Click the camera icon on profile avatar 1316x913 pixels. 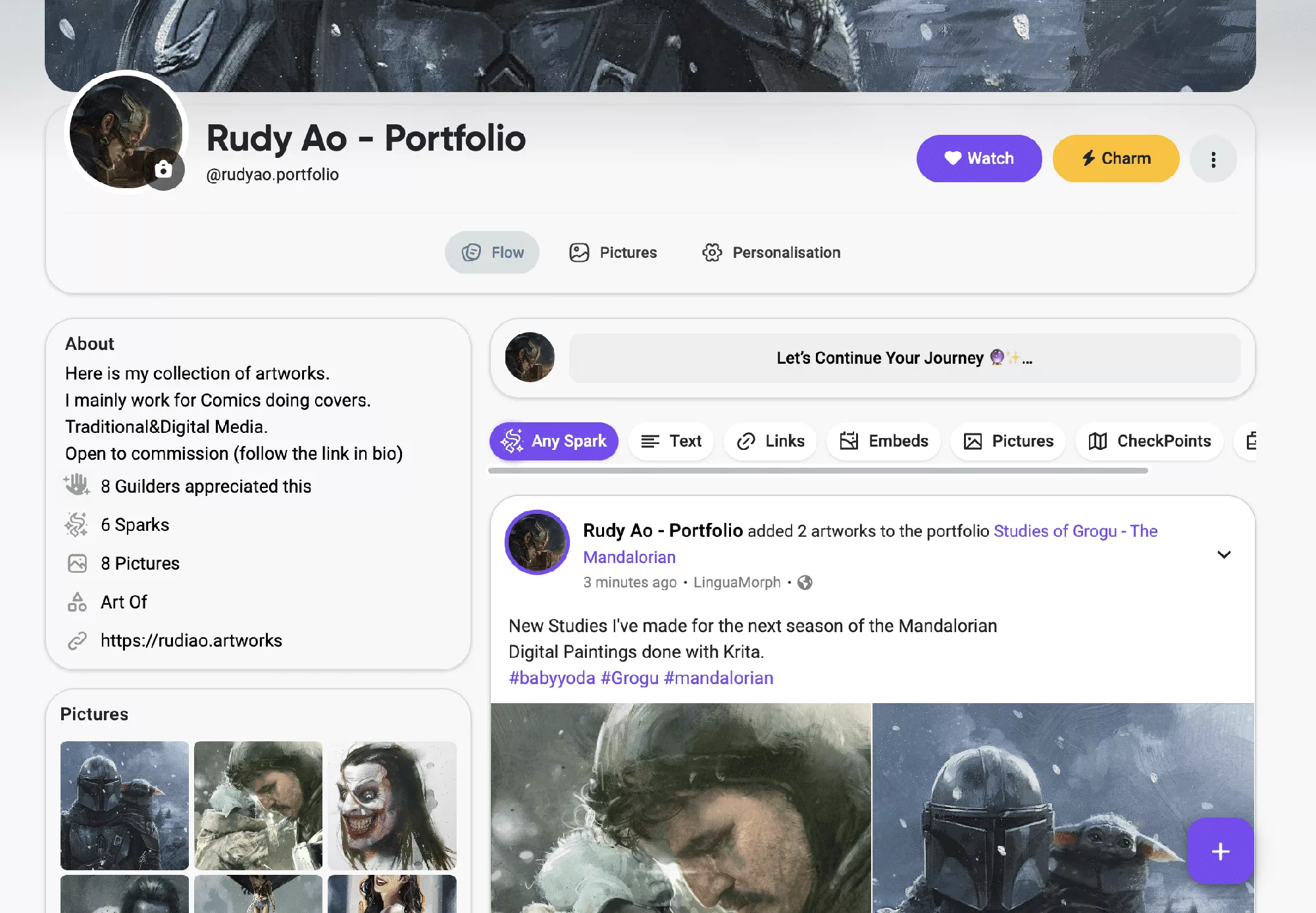[x=163, y=170]
